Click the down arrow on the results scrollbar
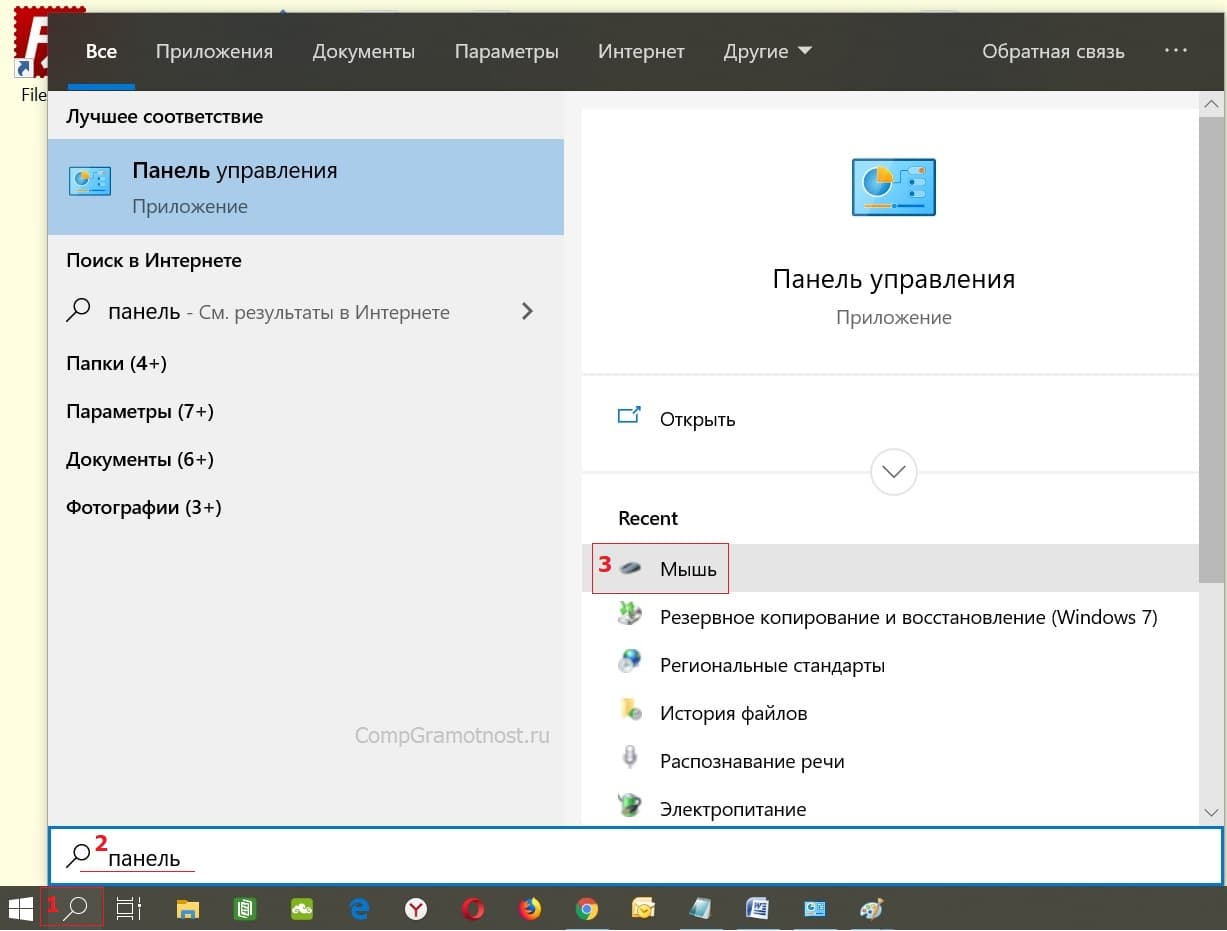 point(1212,813)
